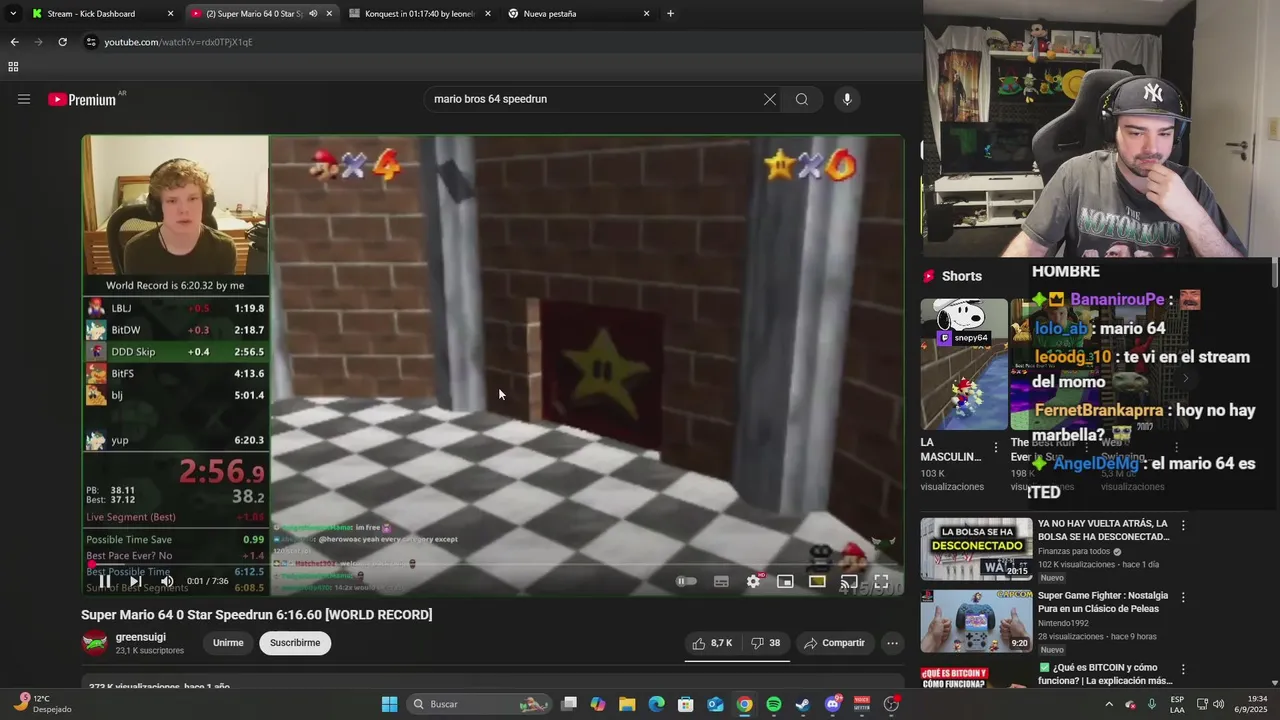1280x720 pixels.
Task: Start voice search with microphone
Action: 847,99
